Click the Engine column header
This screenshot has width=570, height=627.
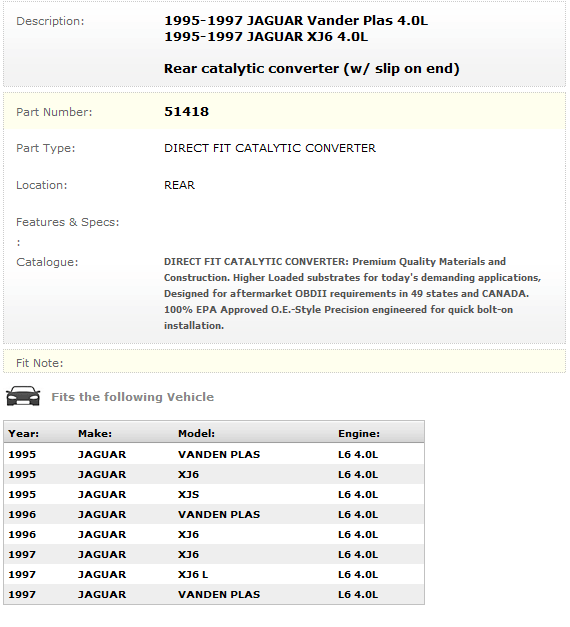359,433
